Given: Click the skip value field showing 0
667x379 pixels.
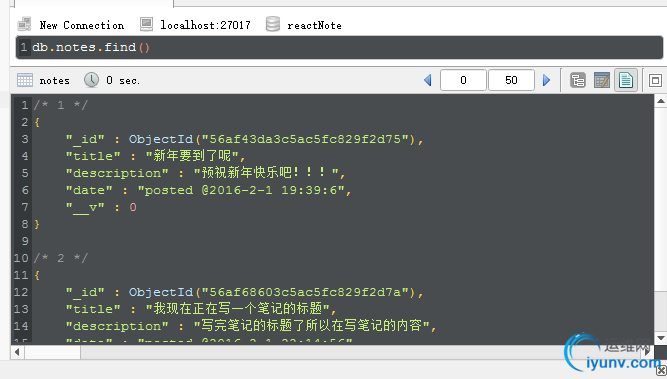Looking at the screenshot, I should click(463, 80).
